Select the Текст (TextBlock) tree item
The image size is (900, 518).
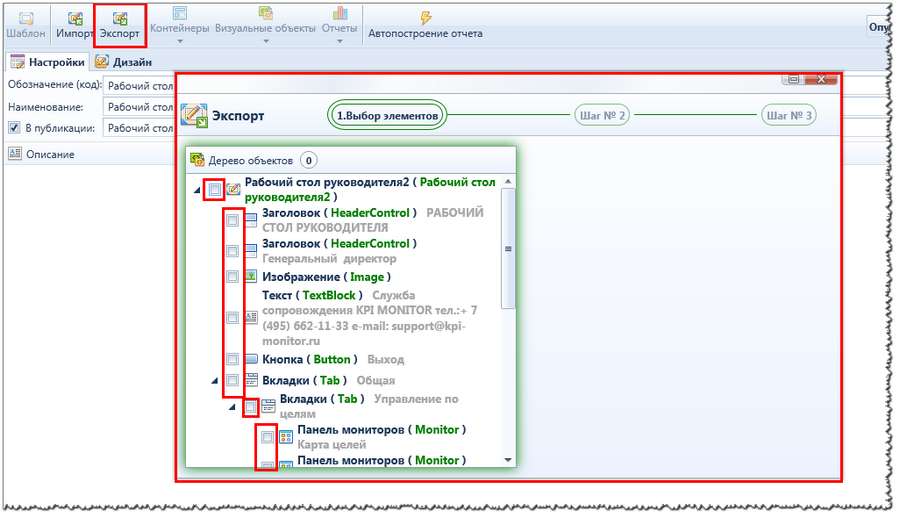coord(370,318)
